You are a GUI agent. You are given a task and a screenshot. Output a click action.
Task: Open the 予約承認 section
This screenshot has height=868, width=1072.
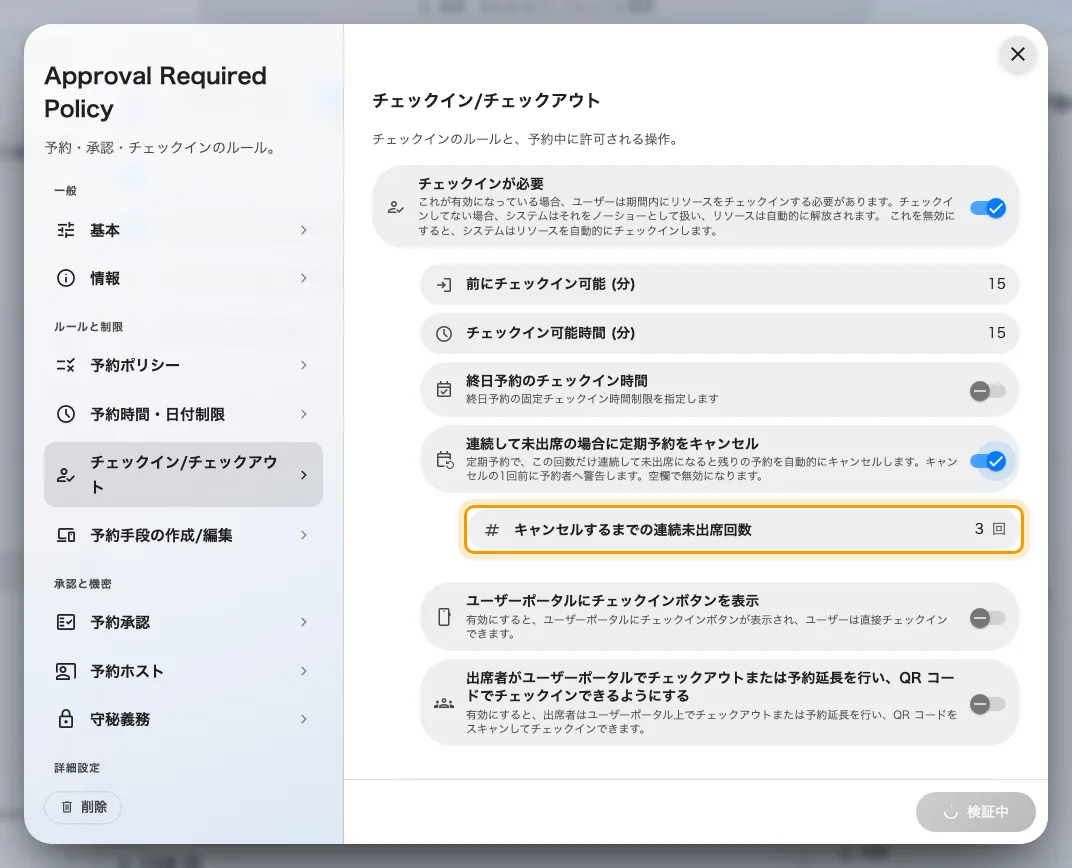183,622
